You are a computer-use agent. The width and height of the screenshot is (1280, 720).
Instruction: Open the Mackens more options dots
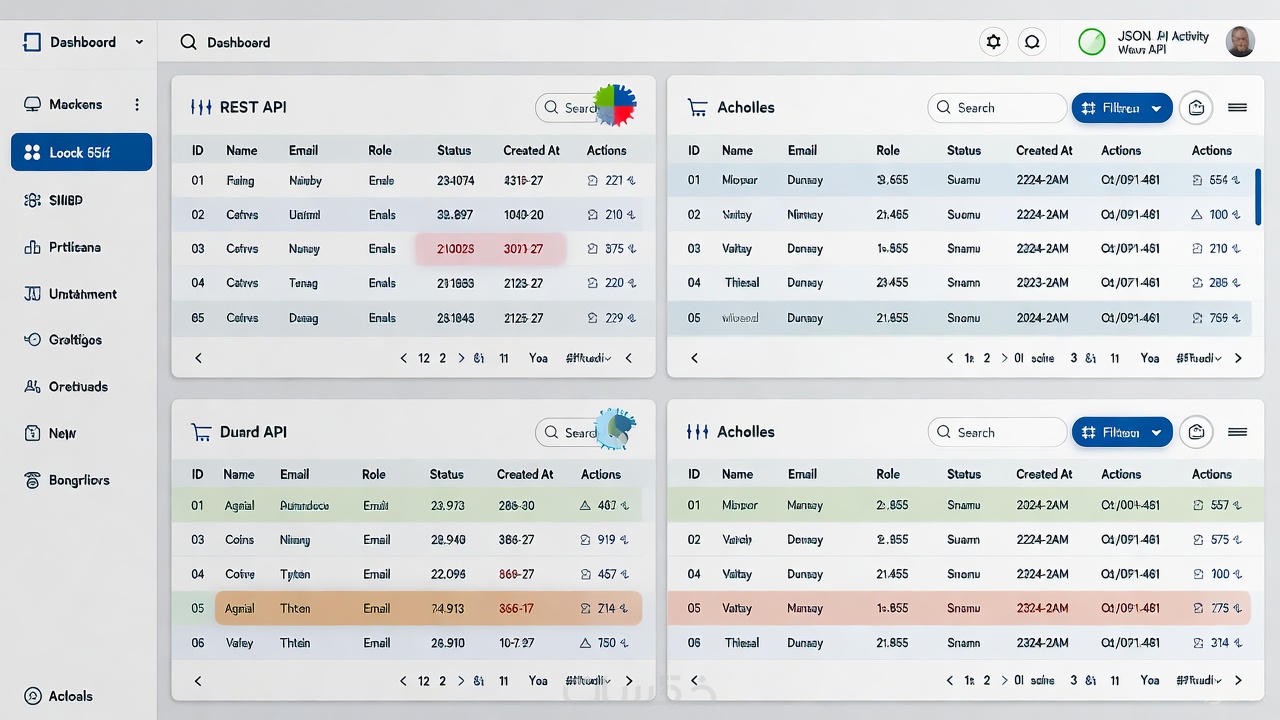point(137,104)
